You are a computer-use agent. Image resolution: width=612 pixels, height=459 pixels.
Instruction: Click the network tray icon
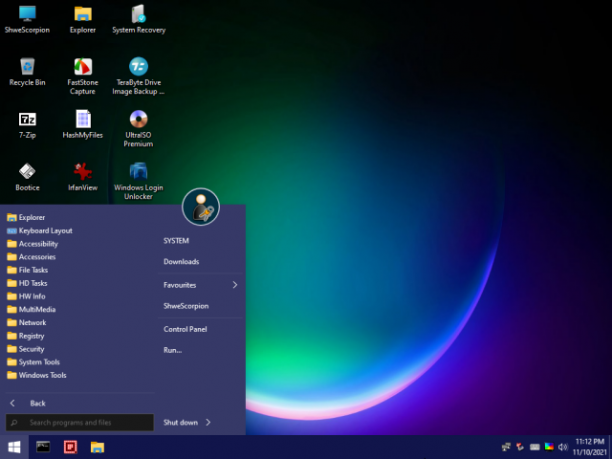click(x=506, y=447)
